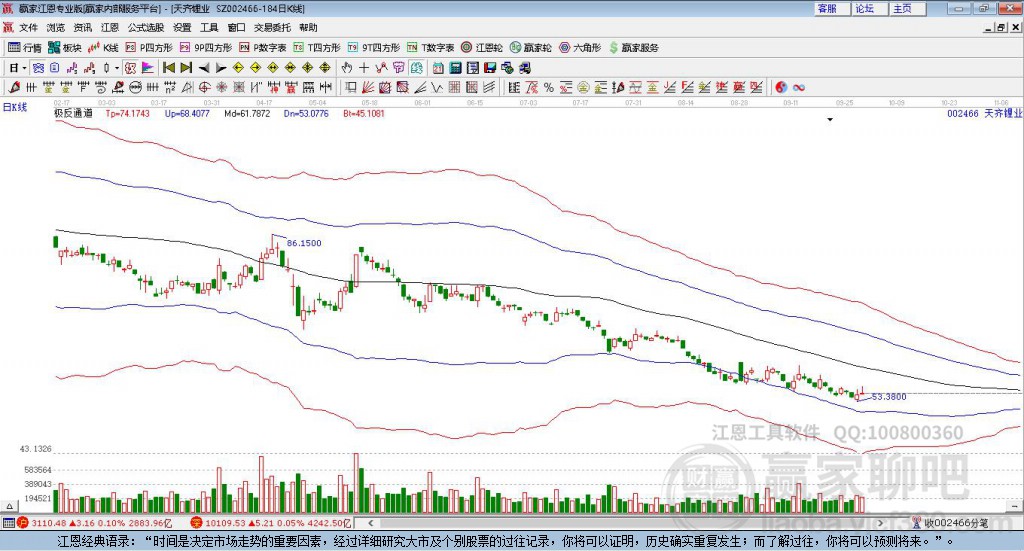
Task: Toggle the 极反 channel indicator icon
Action: (130, 68)
